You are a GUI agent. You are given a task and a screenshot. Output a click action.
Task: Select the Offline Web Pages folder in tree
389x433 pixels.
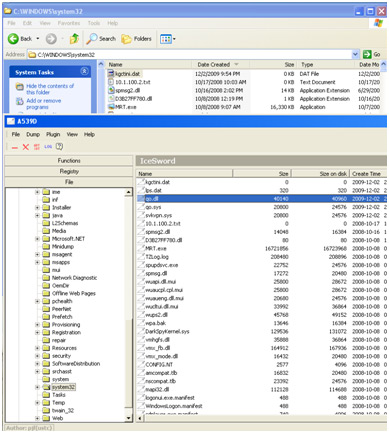point(69,293)
